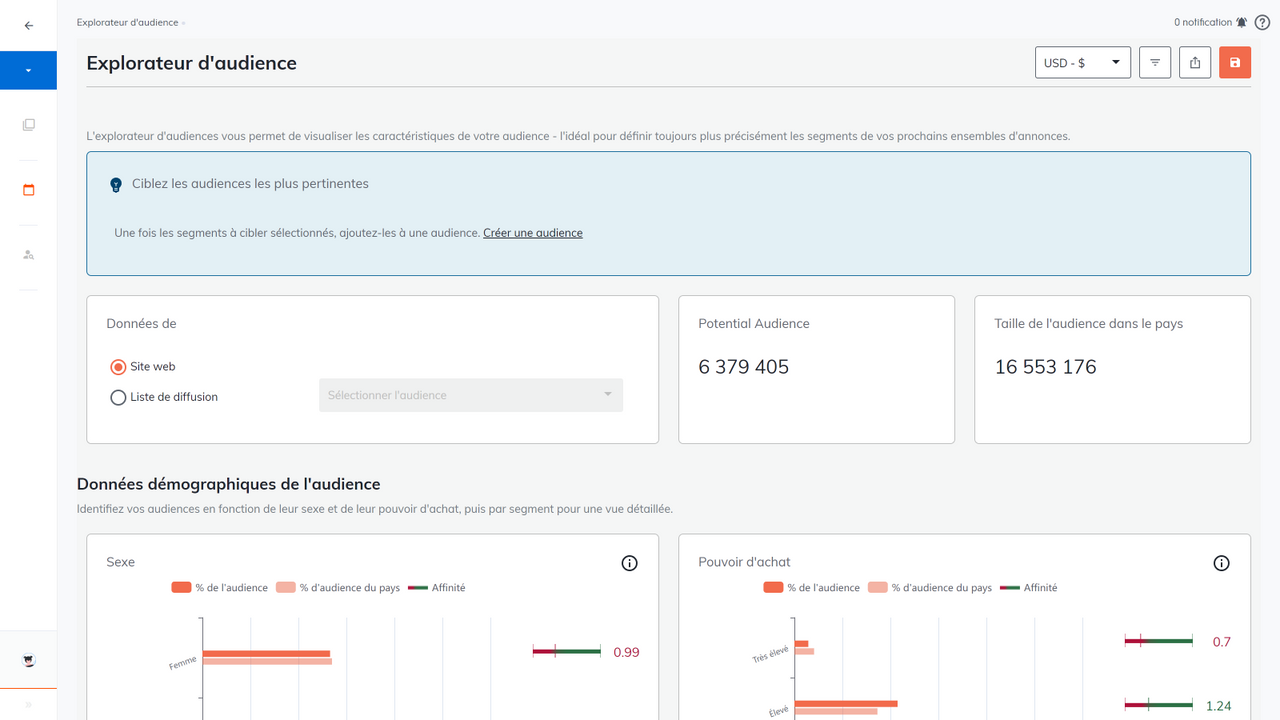The height and width of the screenshot is (720, 1280).
Task: Click Potential Audience value 6 379 405
Action: tap(744, 367)
